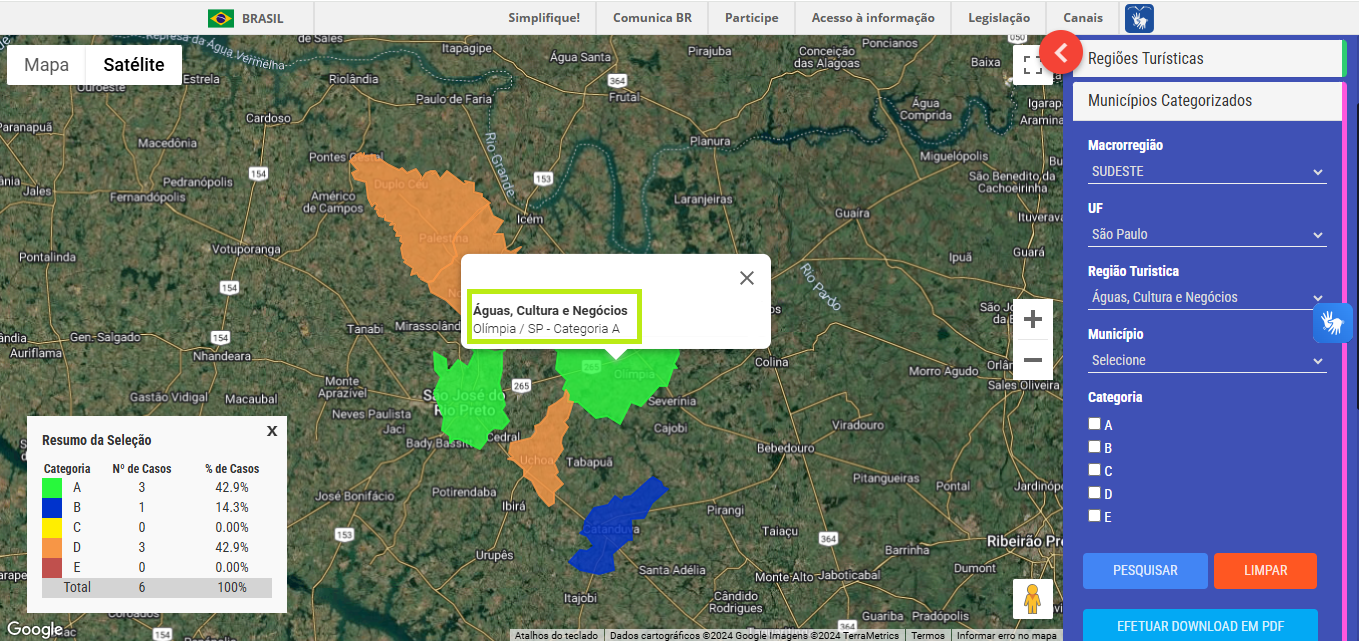Viewport: 1359px width, 641px height.
Task: Switch to the Mapa view tab
Action: tap(47, 65)
